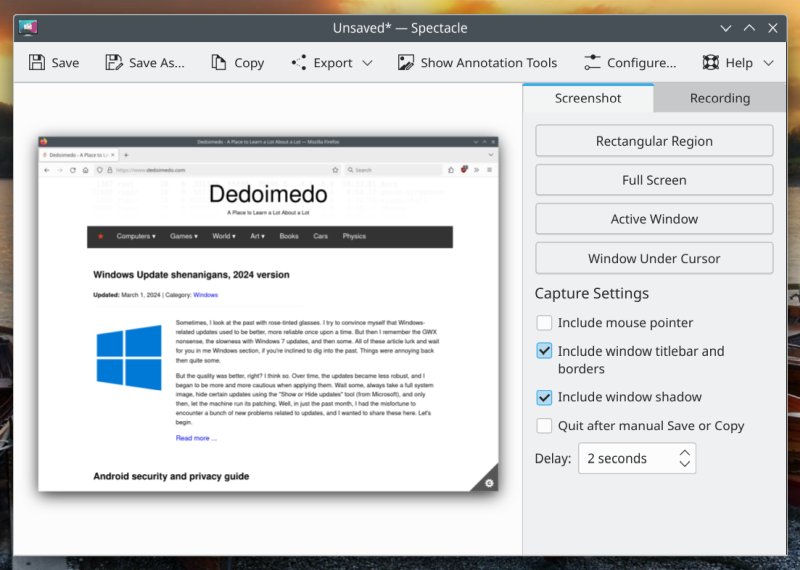Uncheck Include window titlebar and borders
The width and height of the screenshot is (800, 570).
[544, 351]
